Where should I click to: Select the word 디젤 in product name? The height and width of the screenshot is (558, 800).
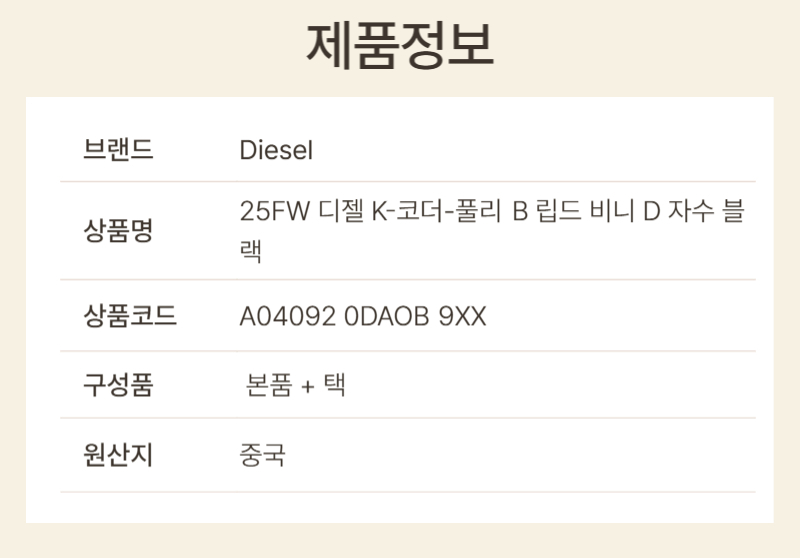coord(338,212)
